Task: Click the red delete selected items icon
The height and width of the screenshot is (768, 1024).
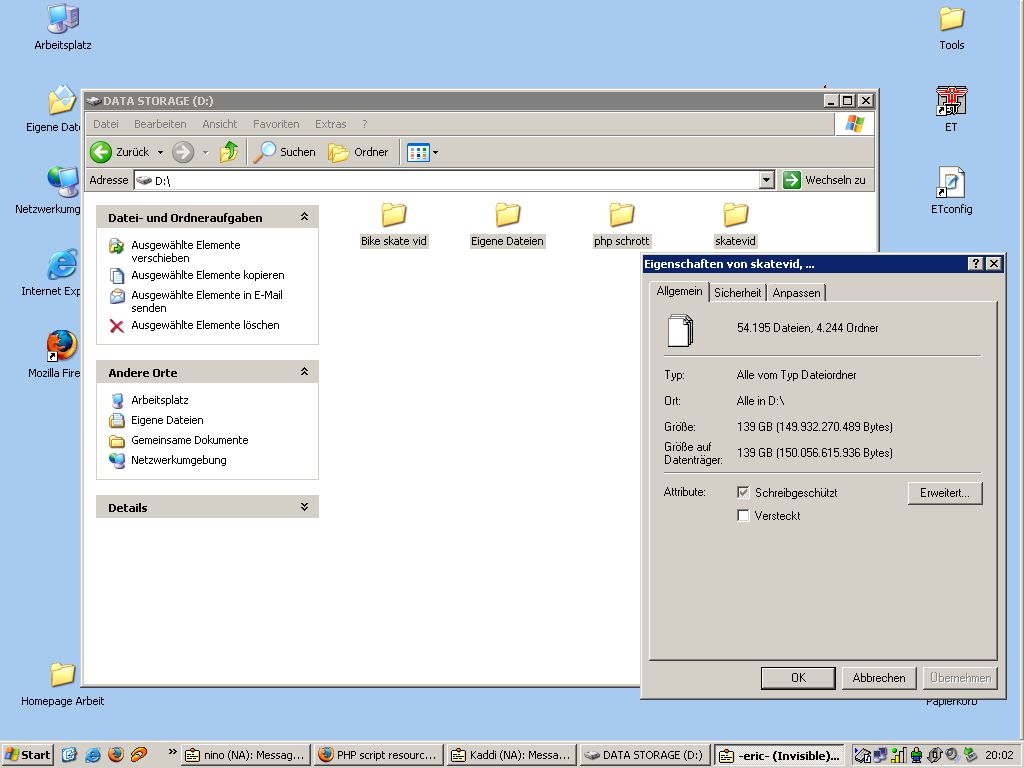Action: coord(117,326)
